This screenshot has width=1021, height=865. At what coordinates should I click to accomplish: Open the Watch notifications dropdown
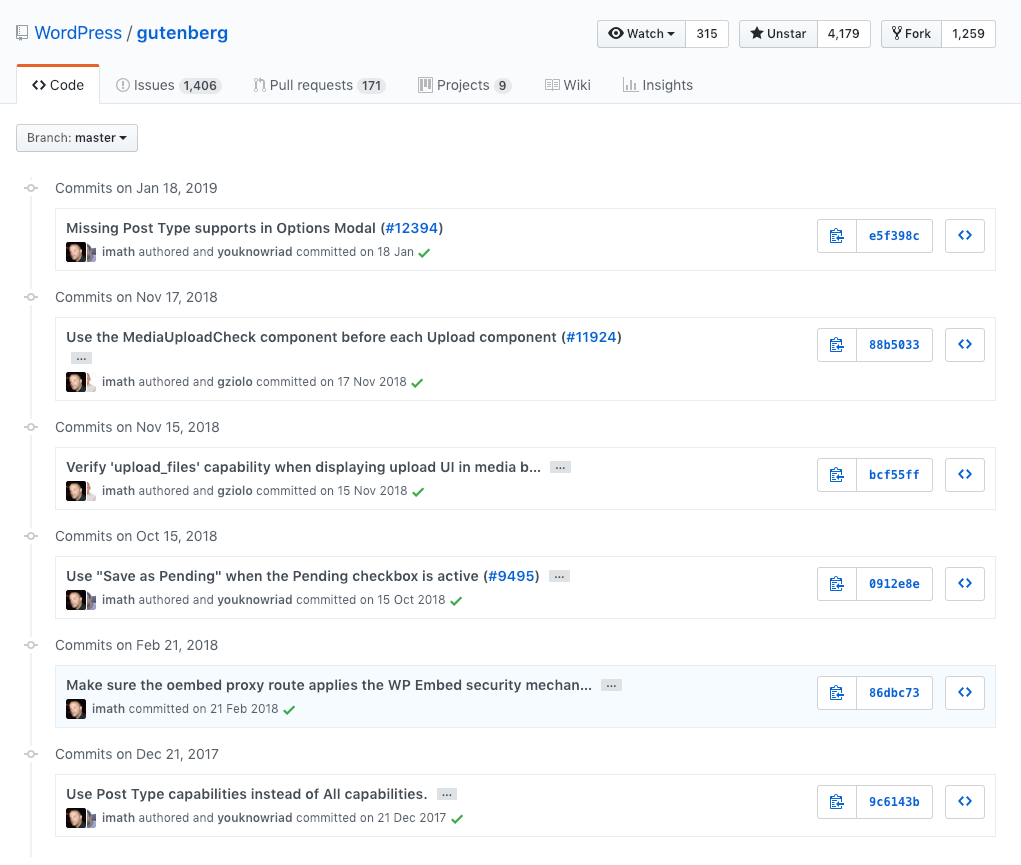coord(641,34)
